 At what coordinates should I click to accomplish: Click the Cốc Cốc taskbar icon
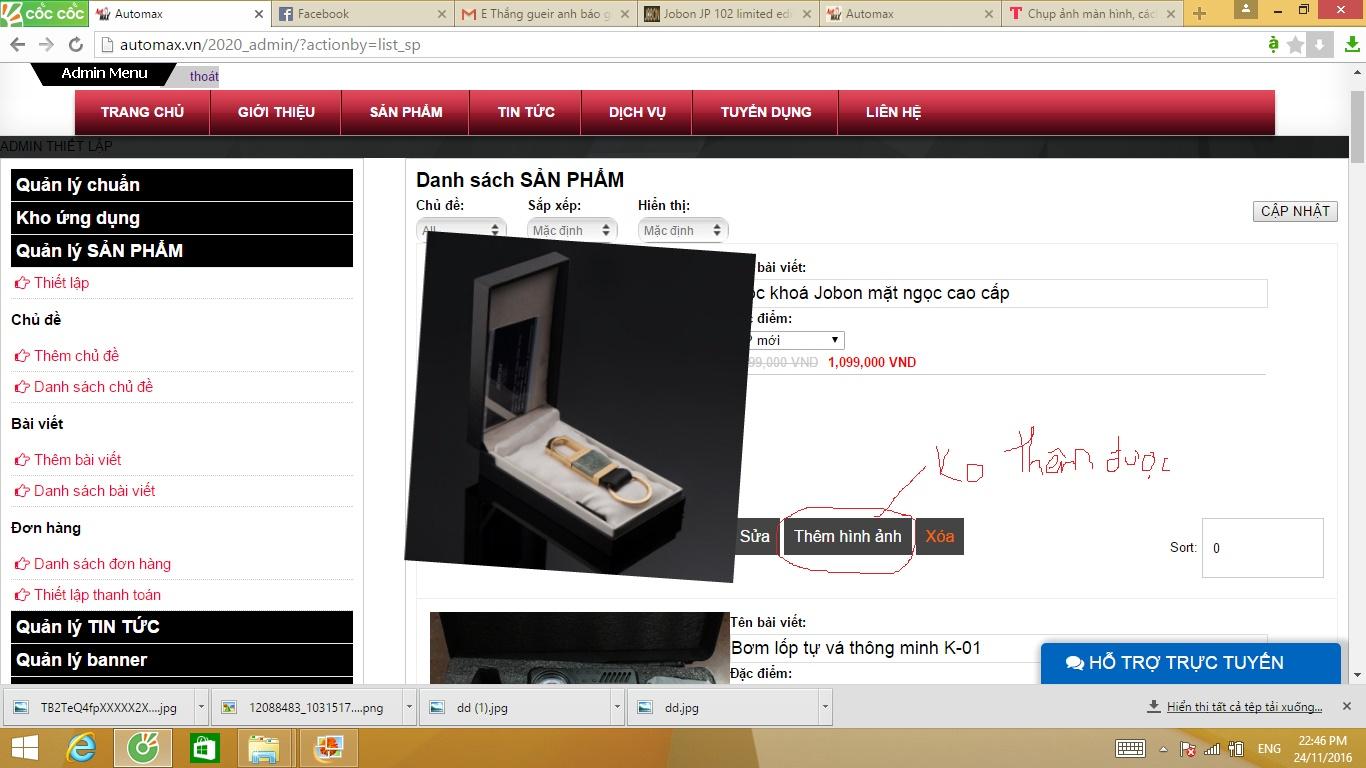pyautogui.click(x=143, y=748)
